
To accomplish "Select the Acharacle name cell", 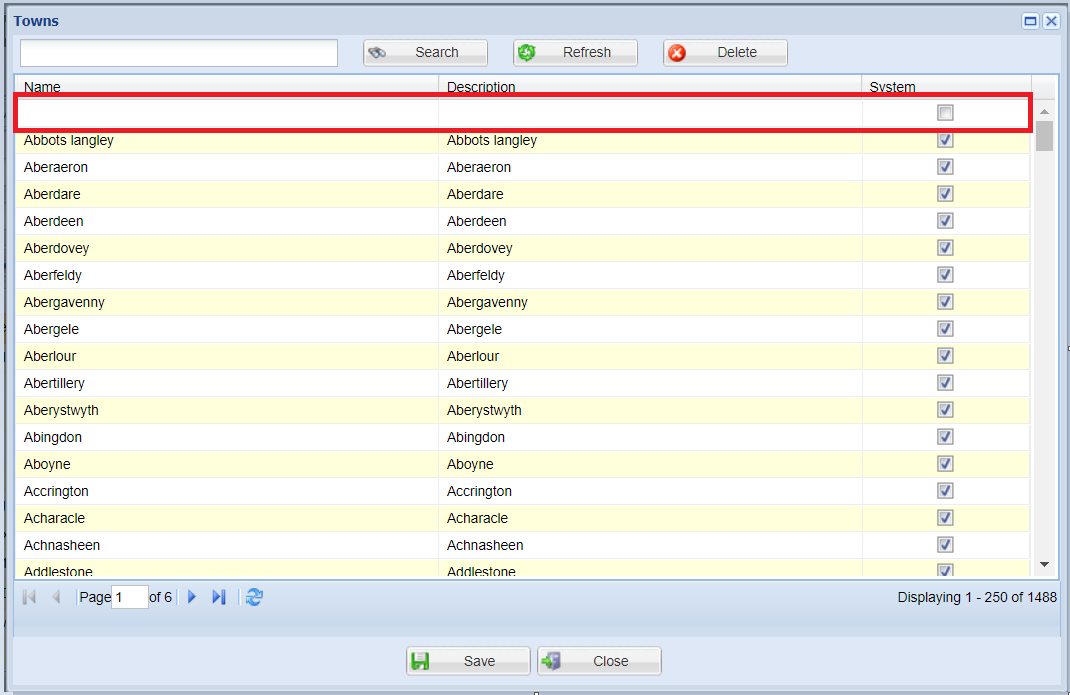I will (227, 517).
